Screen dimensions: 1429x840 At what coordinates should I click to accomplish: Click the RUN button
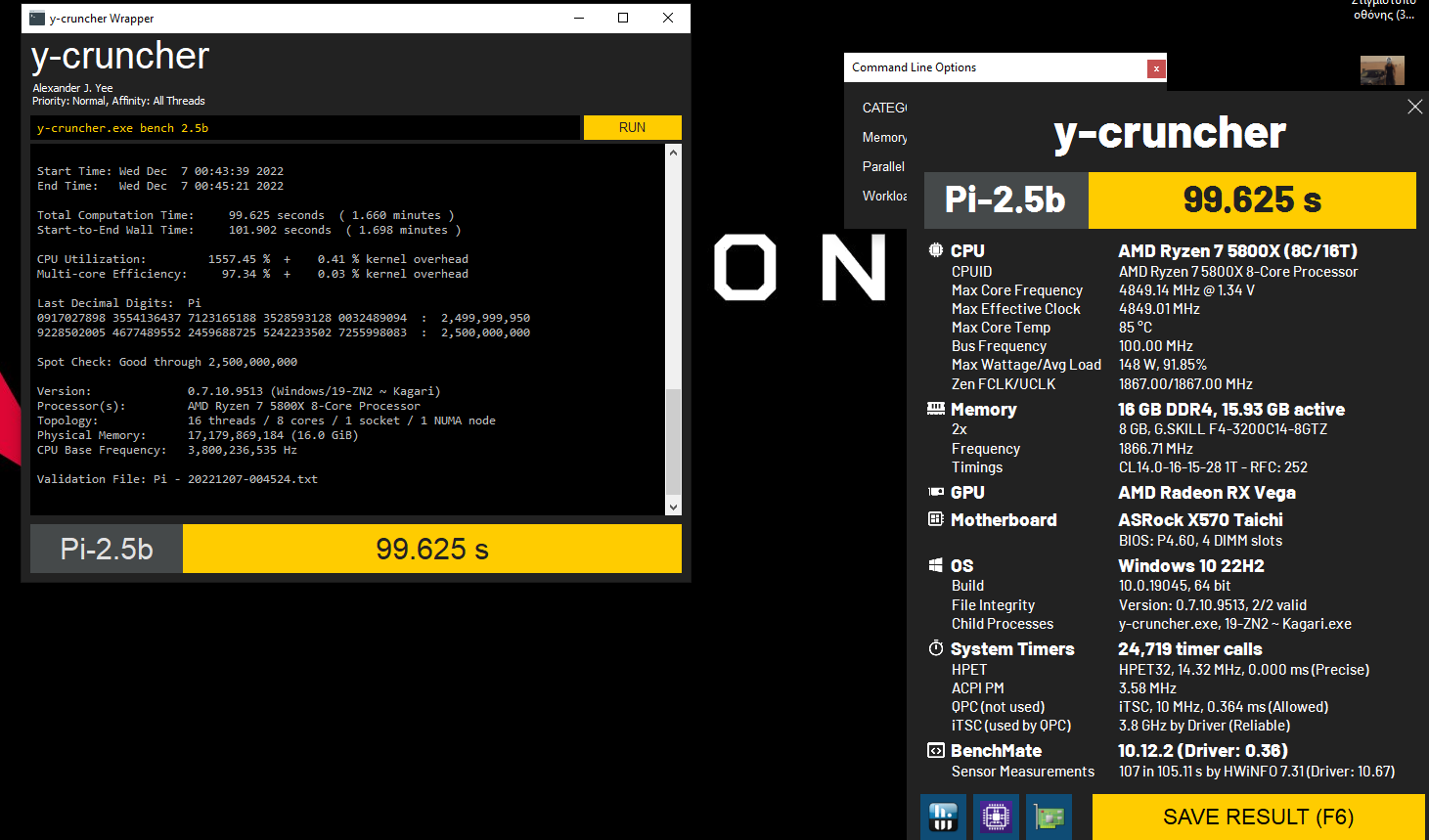tap(632, 127)
